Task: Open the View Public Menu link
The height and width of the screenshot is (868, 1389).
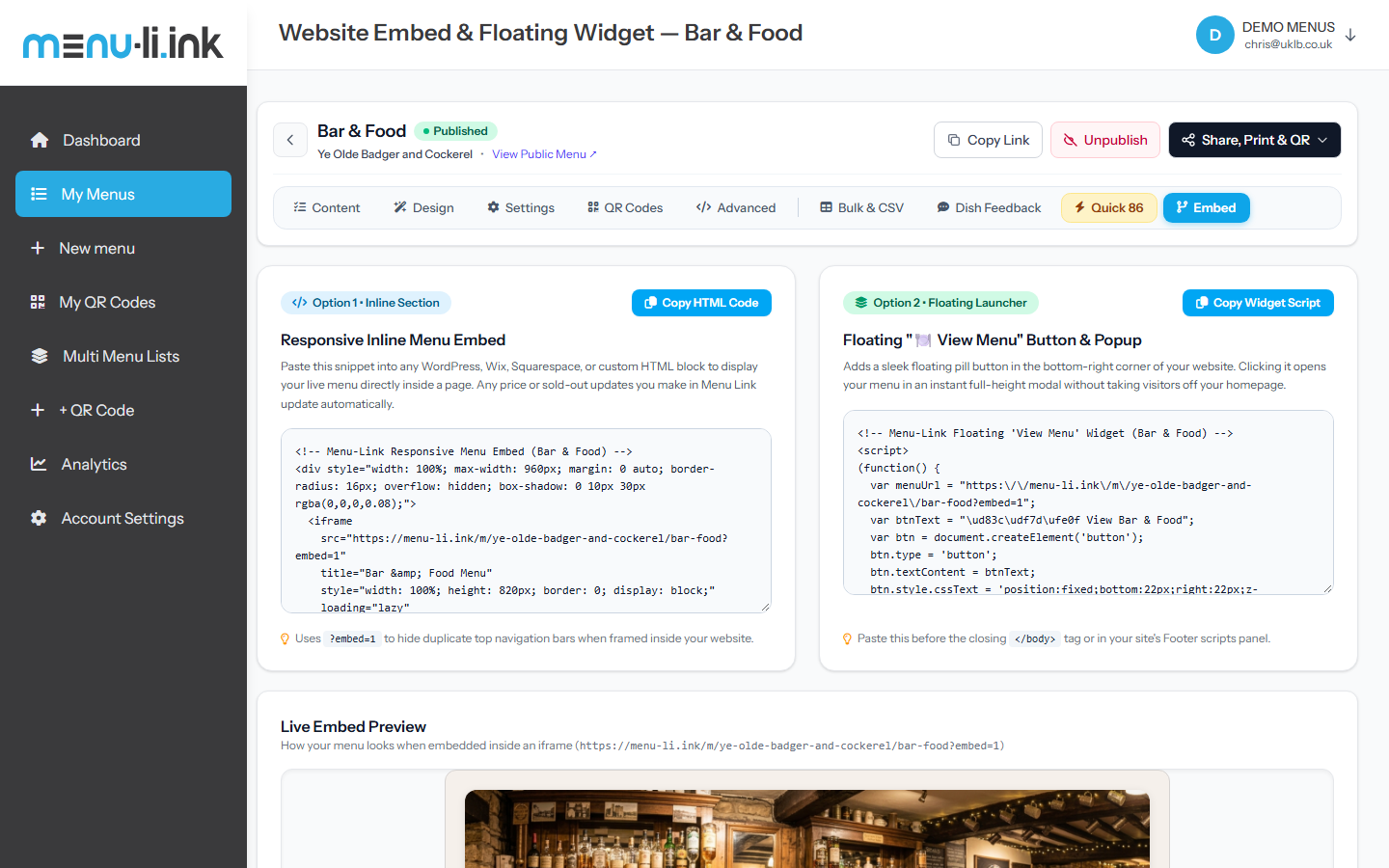Action: (x=544, y=154)
